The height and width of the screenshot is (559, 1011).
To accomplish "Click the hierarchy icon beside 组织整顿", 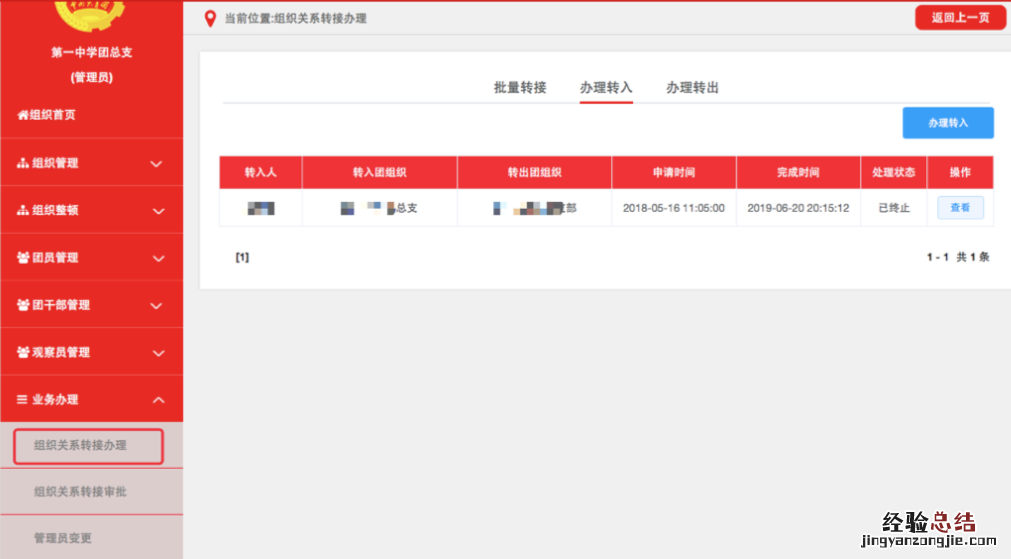I will coord(23,211).
